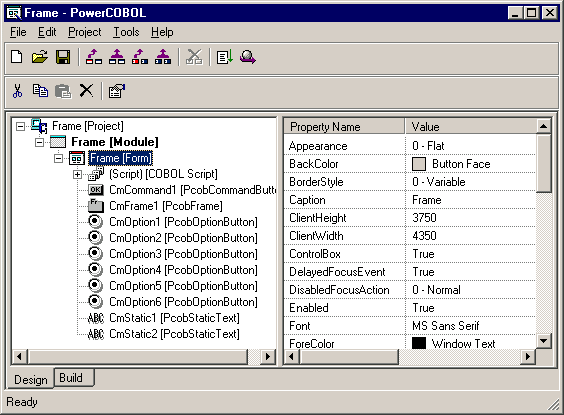Click the COBOL Script icon
The image size is (564, 415).
pos(96,174)
